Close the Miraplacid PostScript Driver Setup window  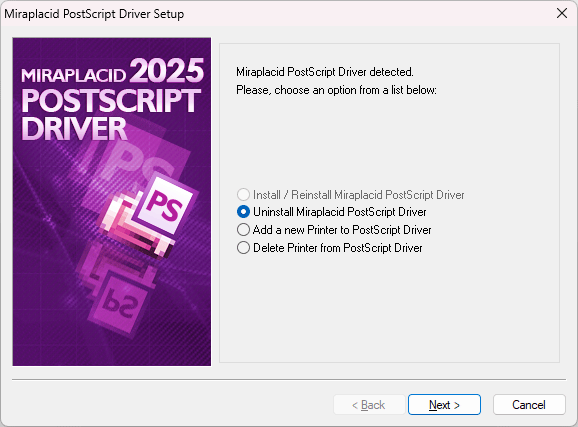pos(562,13)
